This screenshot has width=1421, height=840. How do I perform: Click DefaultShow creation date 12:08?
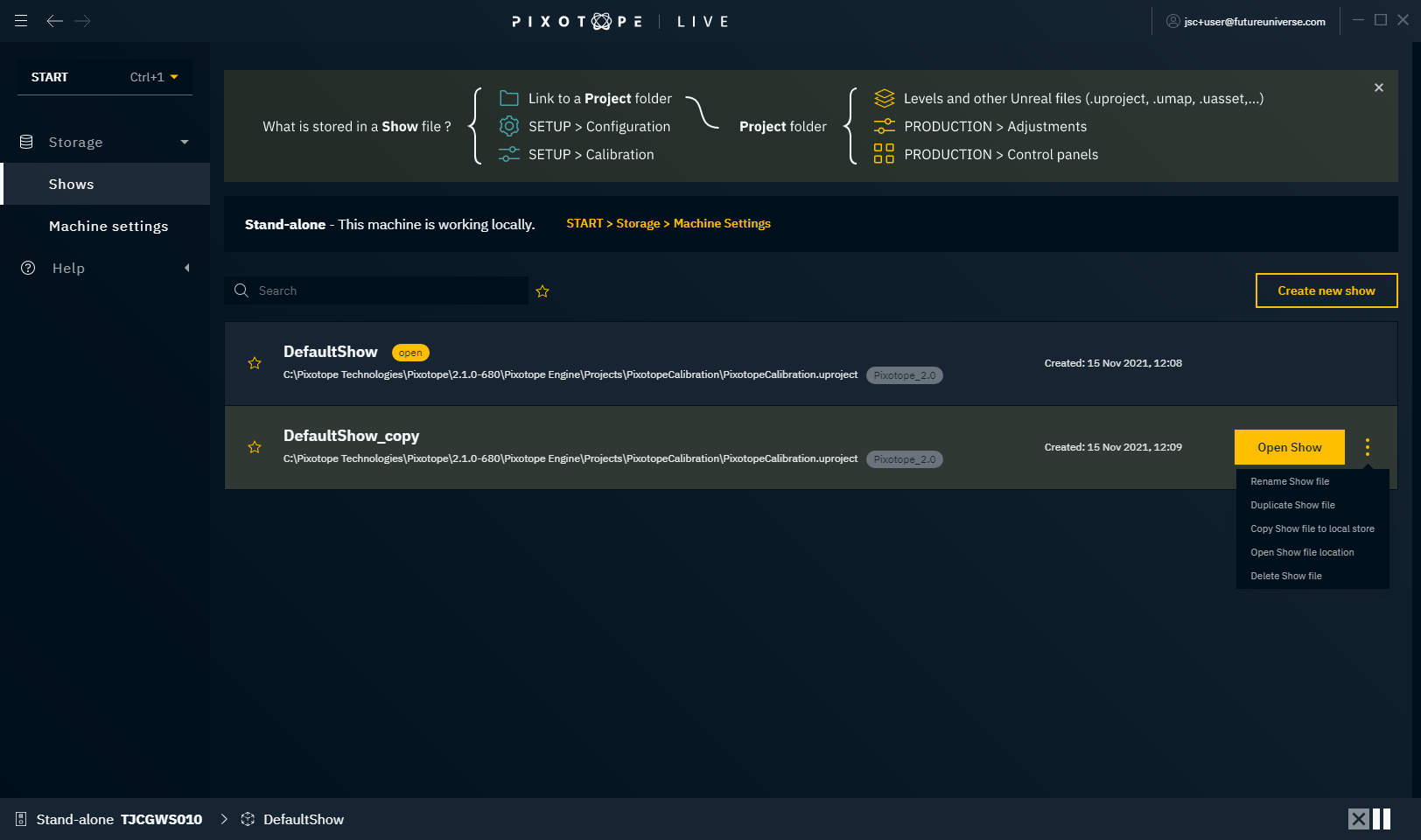pos(1113,363)
